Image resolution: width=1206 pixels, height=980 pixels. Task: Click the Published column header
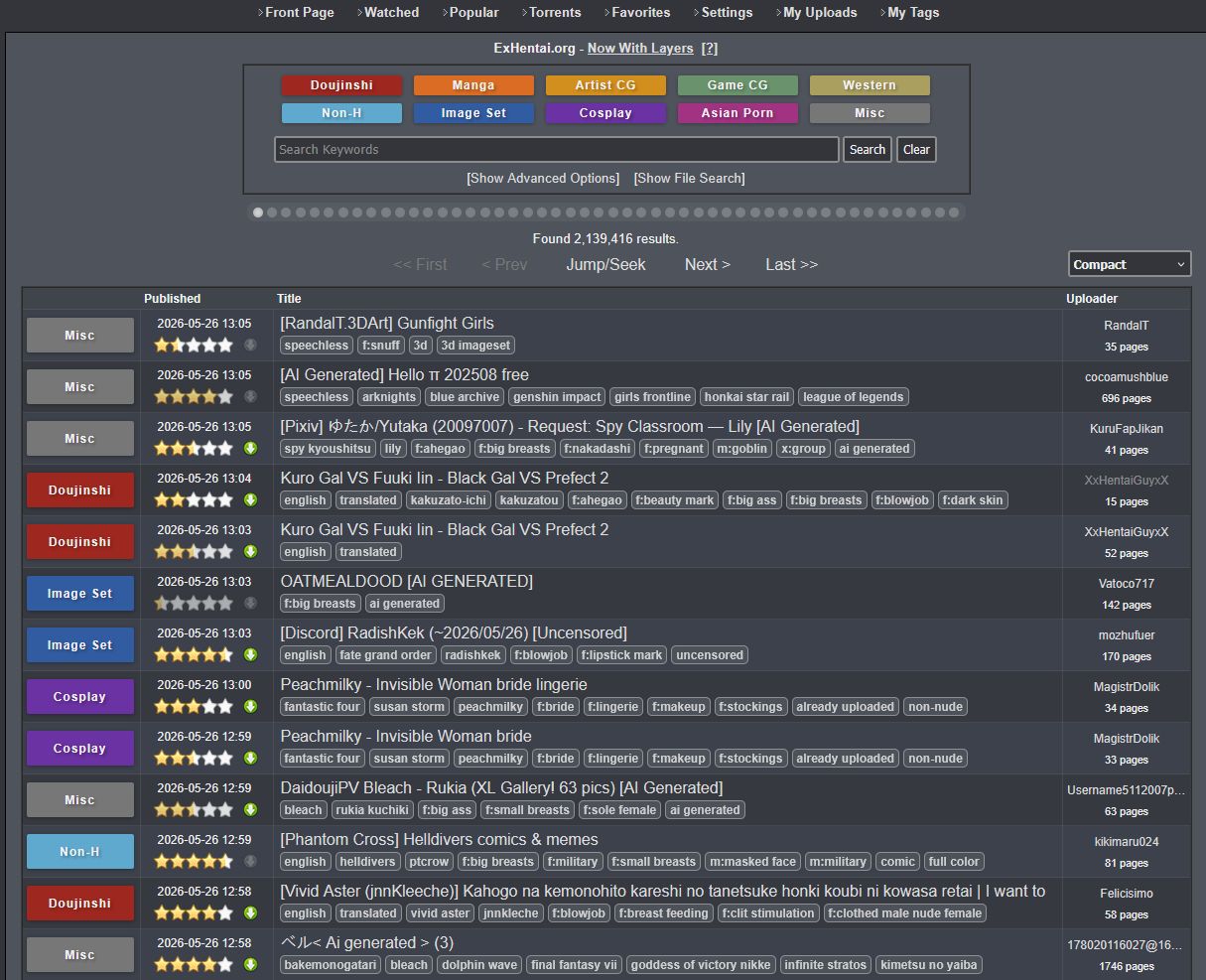click(173, 299)
